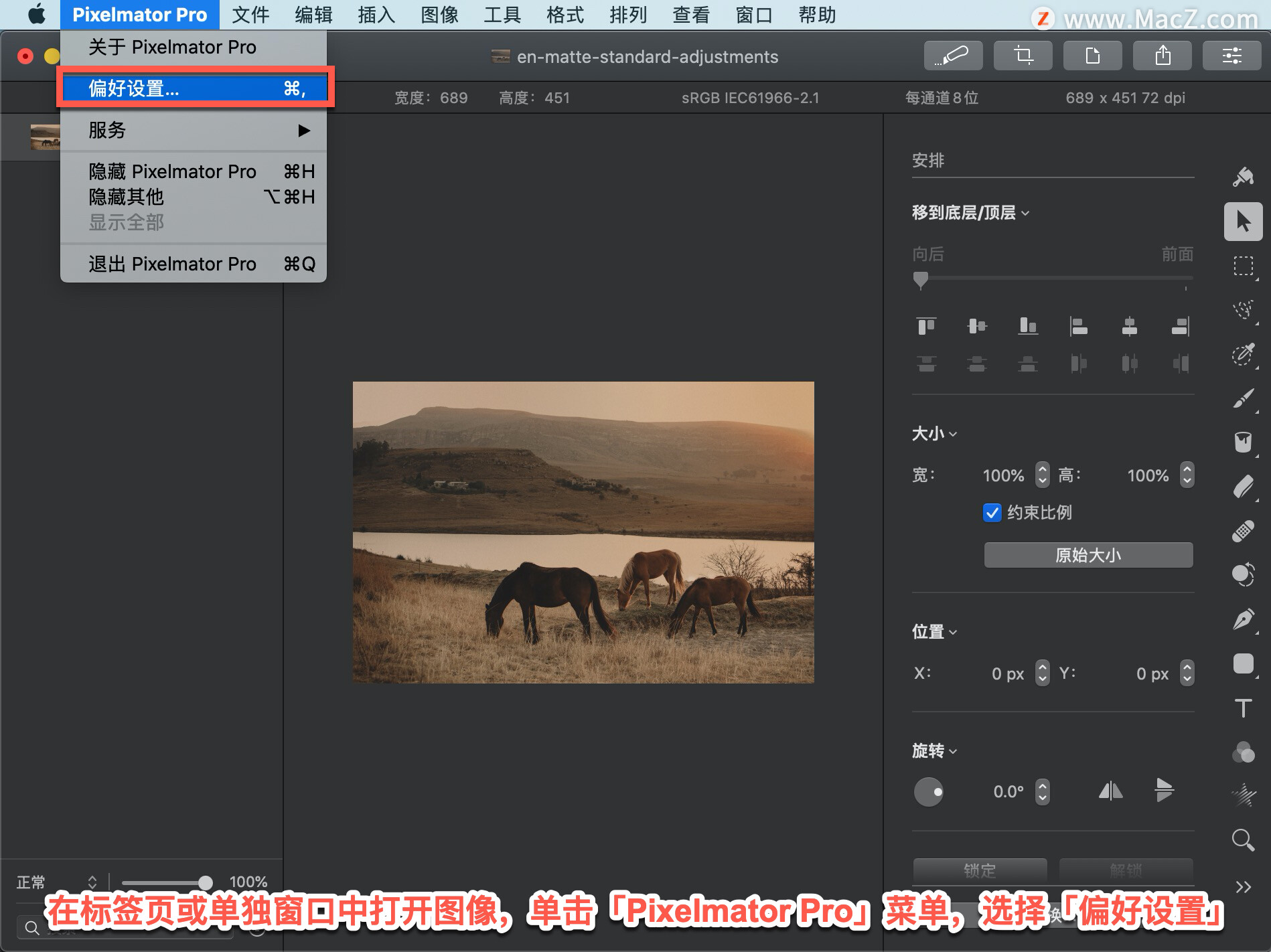Align layers to left edges

coord(1079,326)
